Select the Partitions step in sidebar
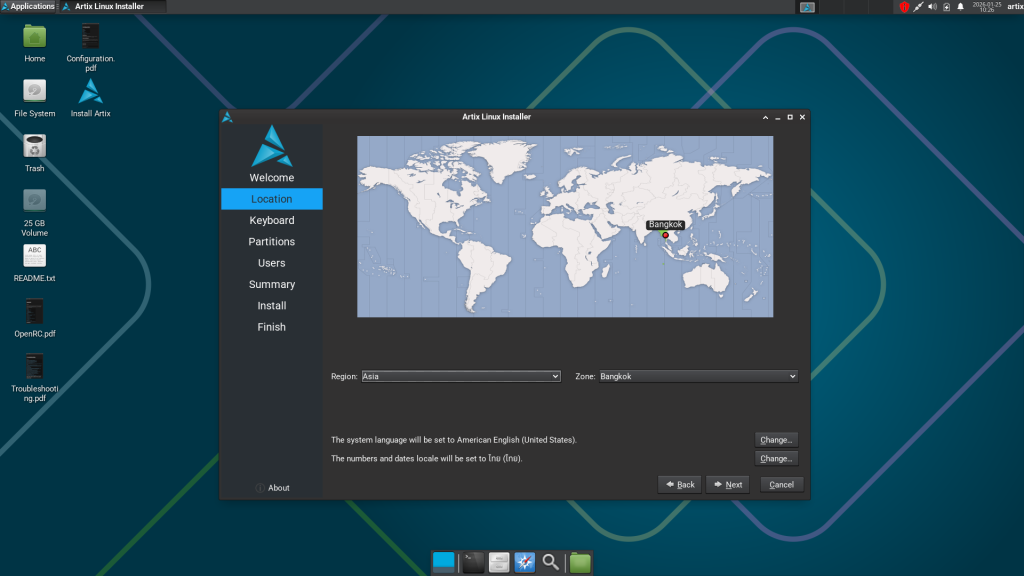Image resolution: width=1024 pixels, height=576 pixels. click(272, 242)
